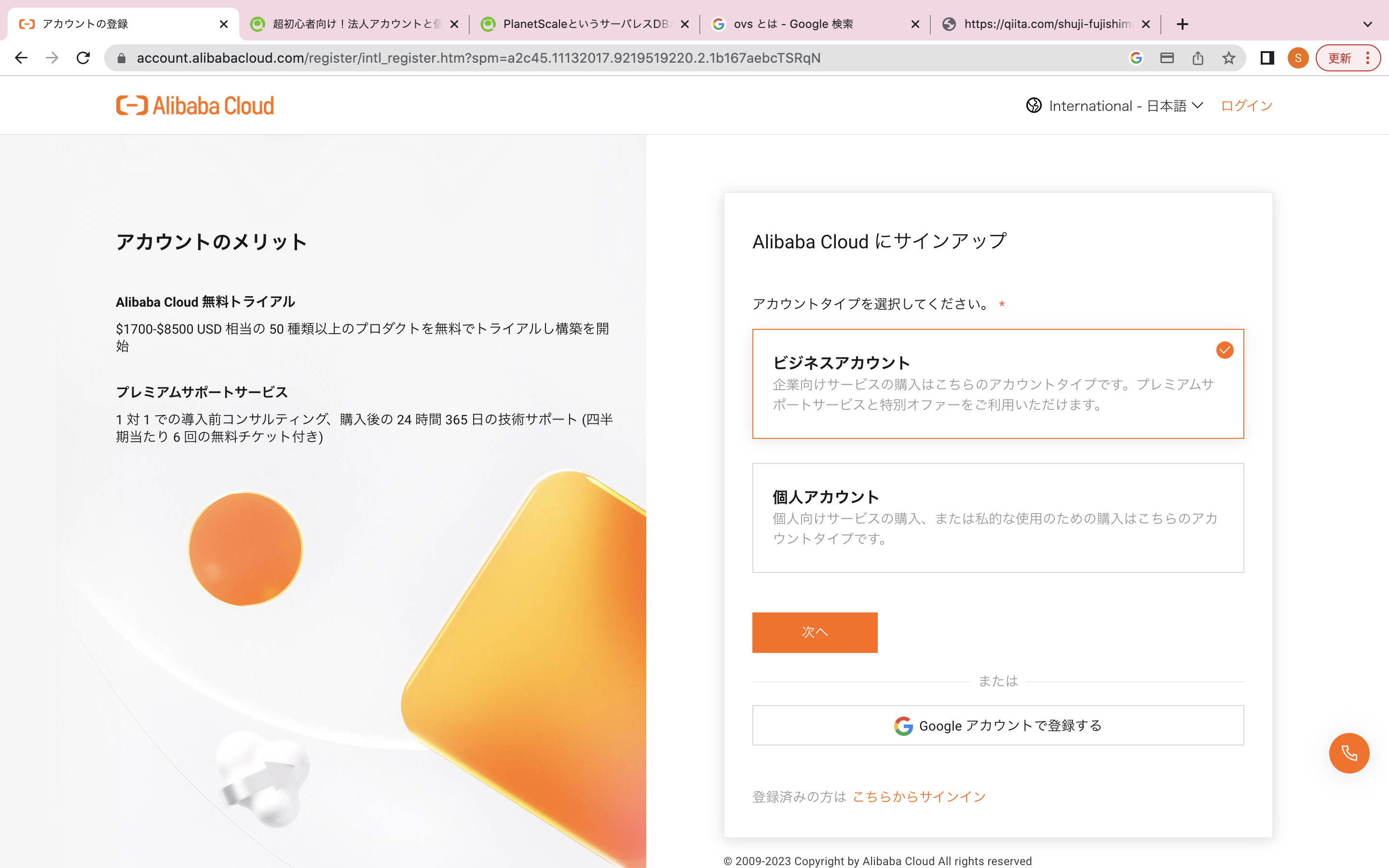The height and width of the screenshot is (868, 1389).
Task: Switch to the PlanetScale tab
Action: click(x=585, y=24)
